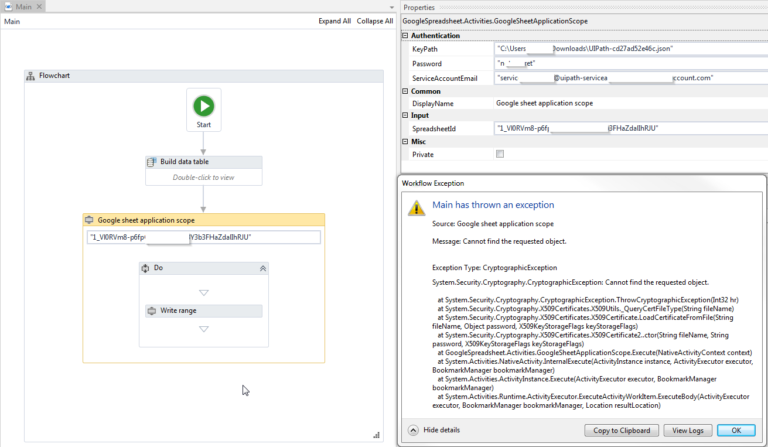Click the warning icon in exception dialog
The height and width of the screenshot is (447, 768).
click(415, 207)
